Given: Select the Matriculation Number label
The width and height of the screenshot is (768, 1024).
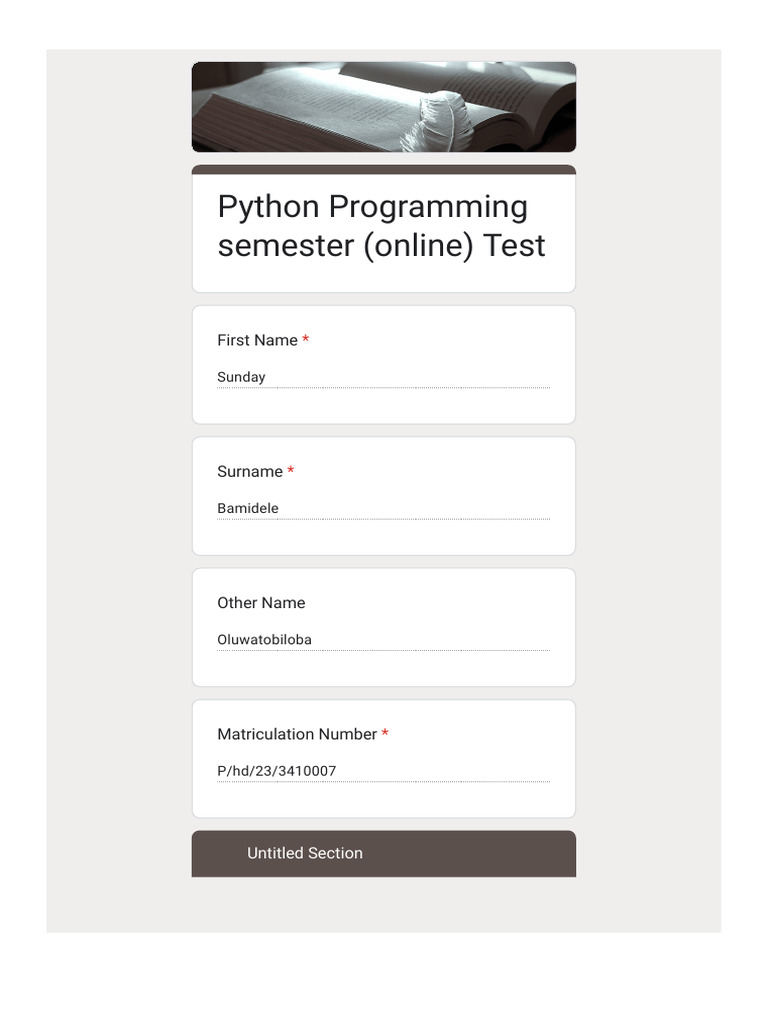Looking at the screenshot, I should 297,734.
